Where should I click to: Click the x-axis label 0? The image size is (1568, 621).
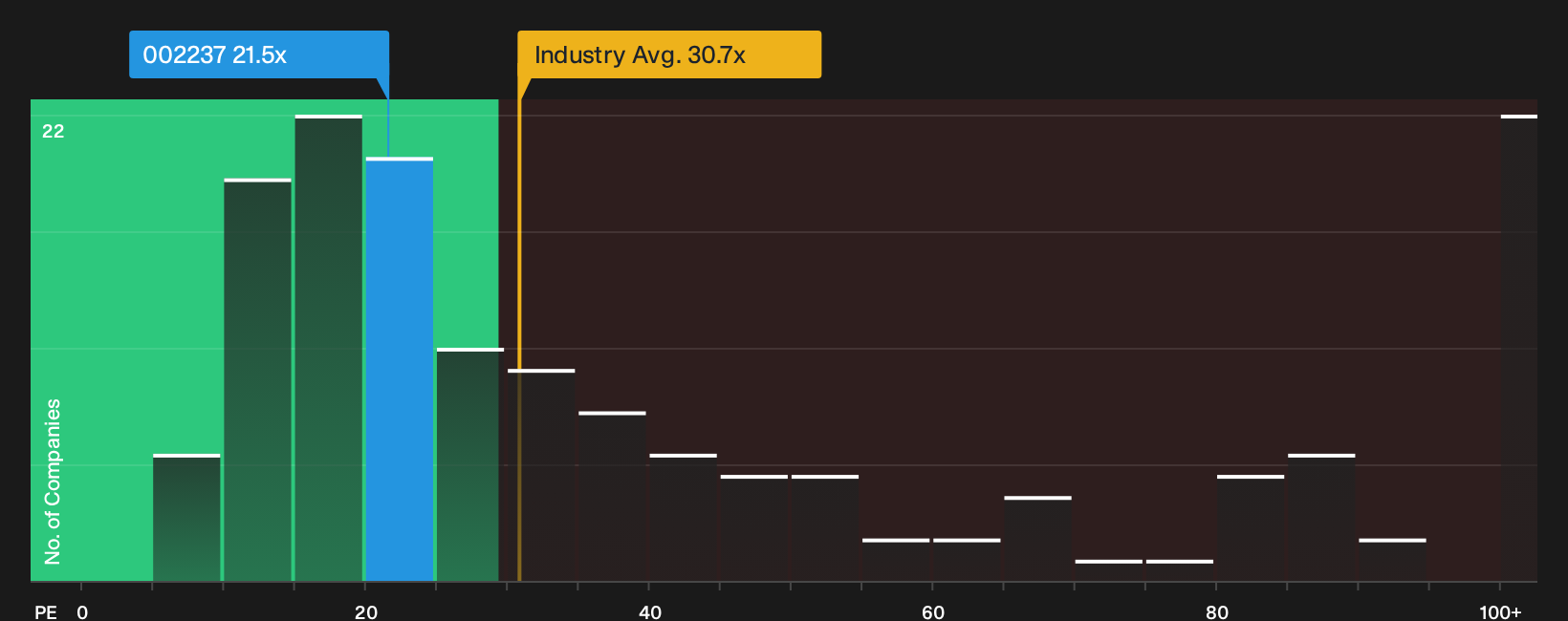point(82,612)
